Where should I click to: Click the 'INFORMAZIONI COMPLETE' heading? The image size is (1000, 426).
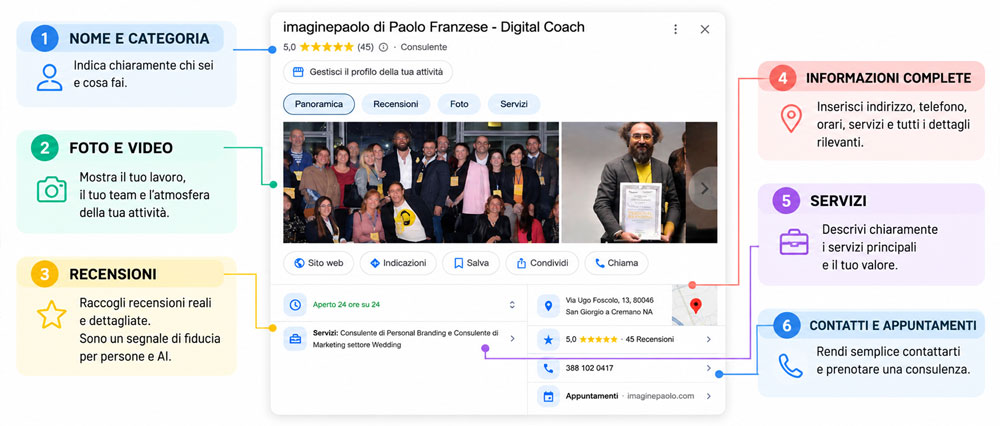pyautogui.click(x=888, y=78)
